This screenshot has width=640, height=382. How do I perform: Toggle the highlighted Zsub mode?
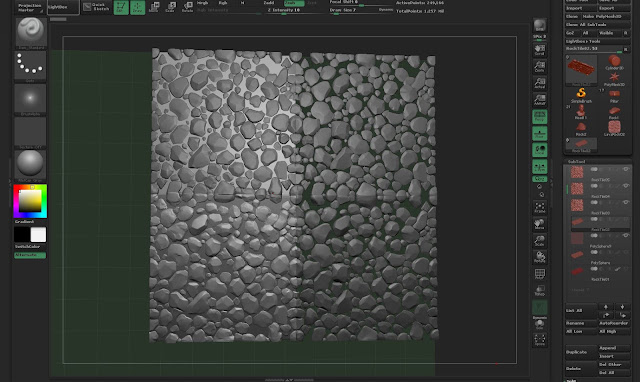(294, 3)
